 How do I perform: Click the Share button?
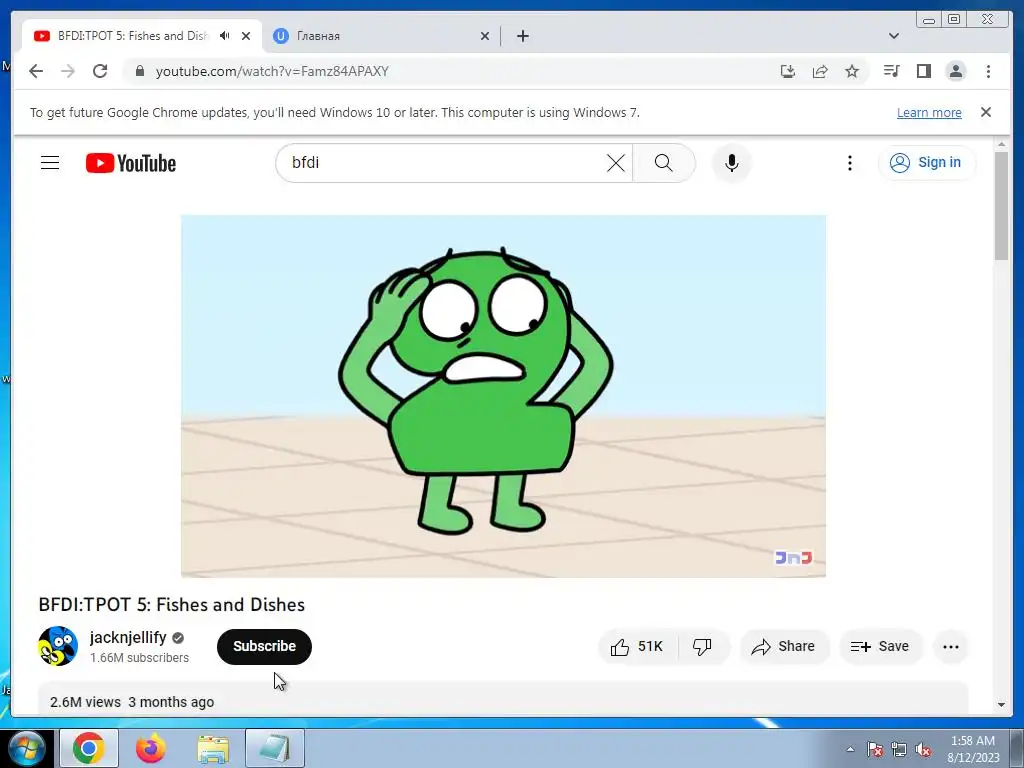click(x=784, y=647)
